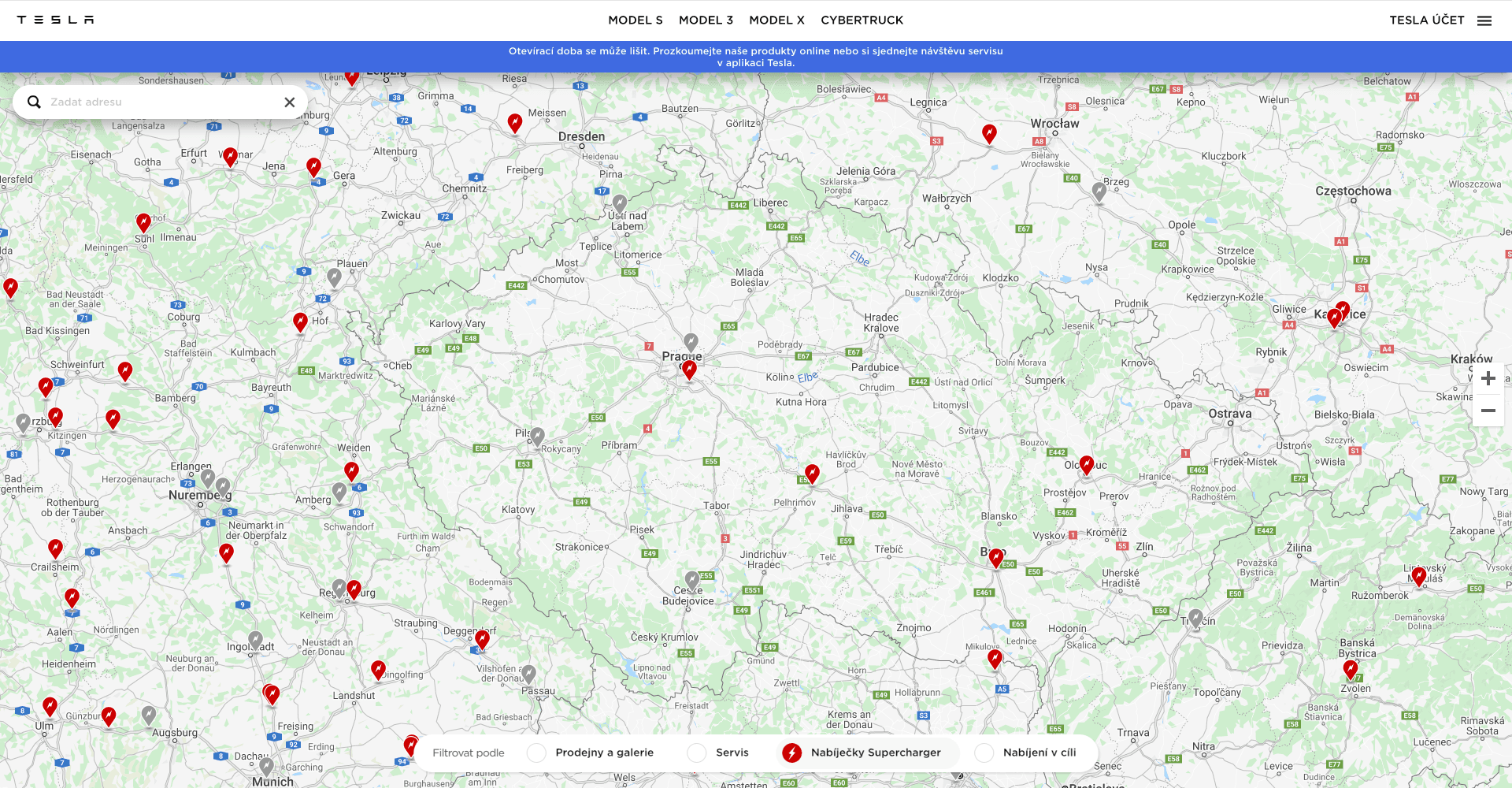
Task: Click the Chemnitz city label
Action: 464,188
